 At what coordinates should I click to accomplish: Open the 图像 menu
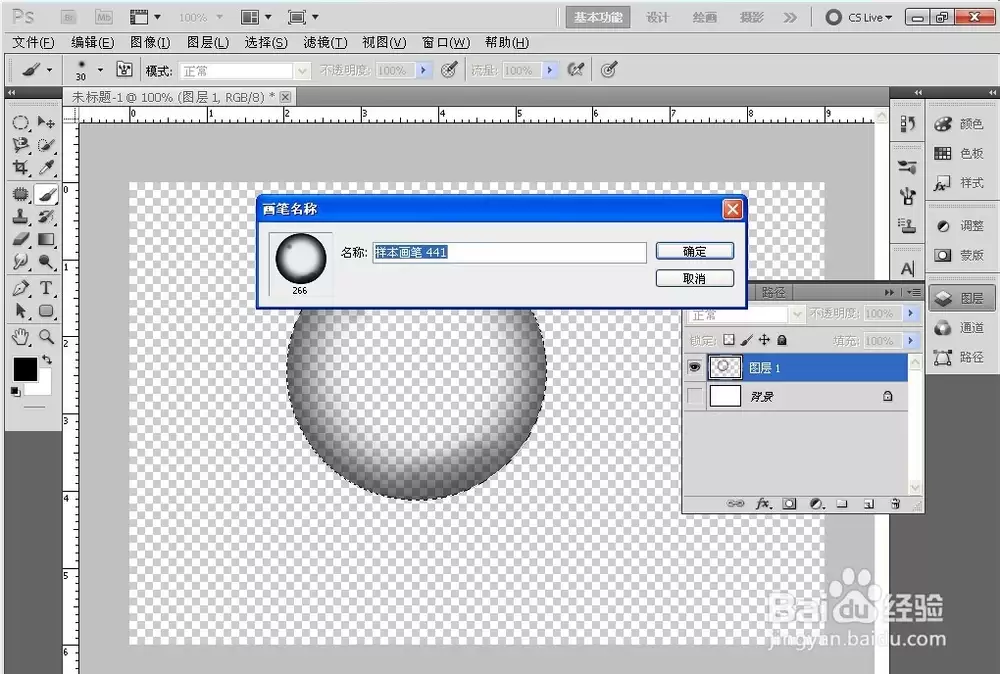(x=150, y=43)
